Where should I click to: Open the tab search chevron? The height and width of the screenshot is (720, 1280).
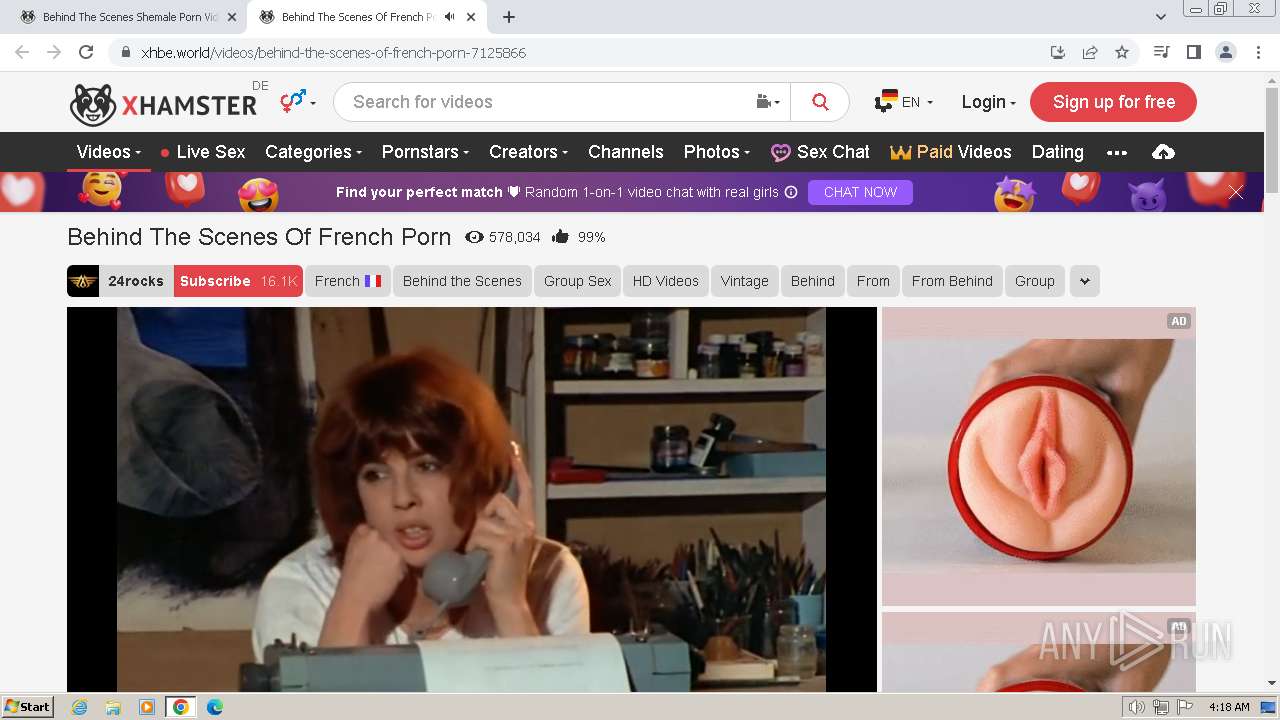pos(1160,17)
